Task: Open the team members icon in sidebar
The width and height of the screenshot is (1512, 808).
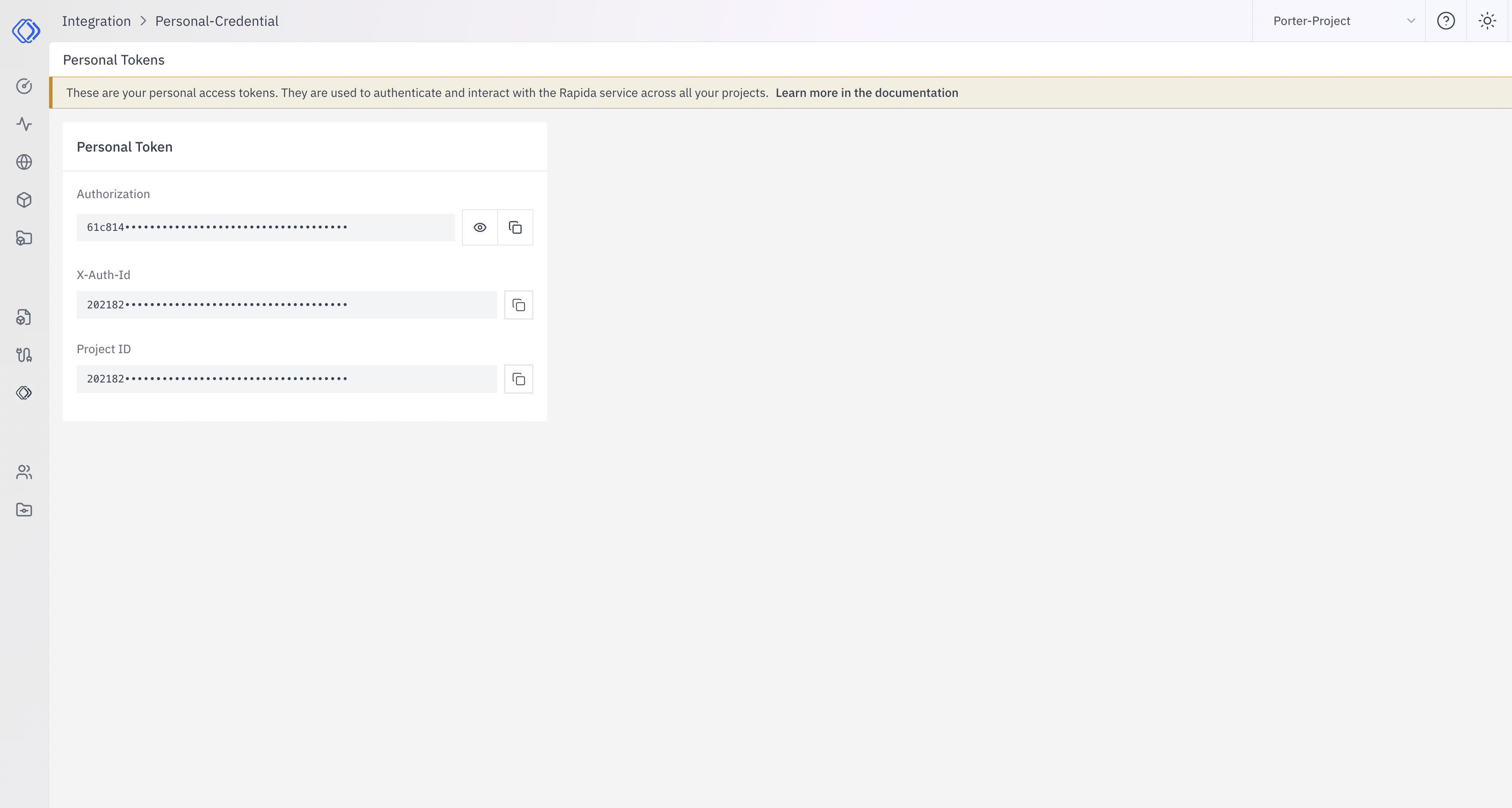Action: (24, 472)
